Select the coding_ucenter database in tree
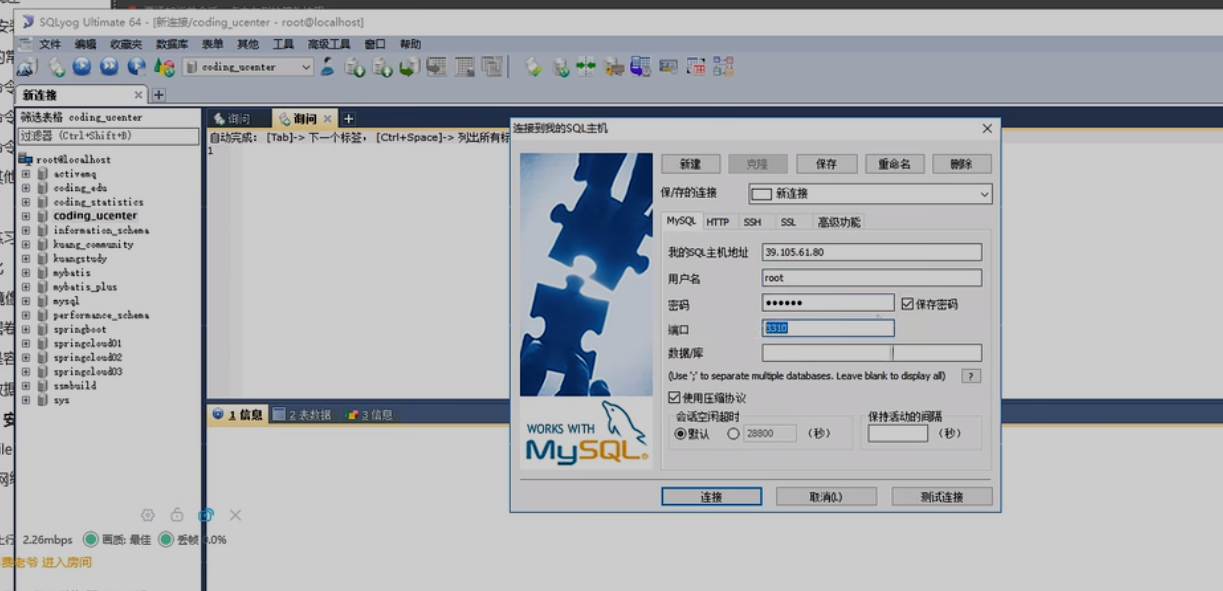 pos(95,216)
